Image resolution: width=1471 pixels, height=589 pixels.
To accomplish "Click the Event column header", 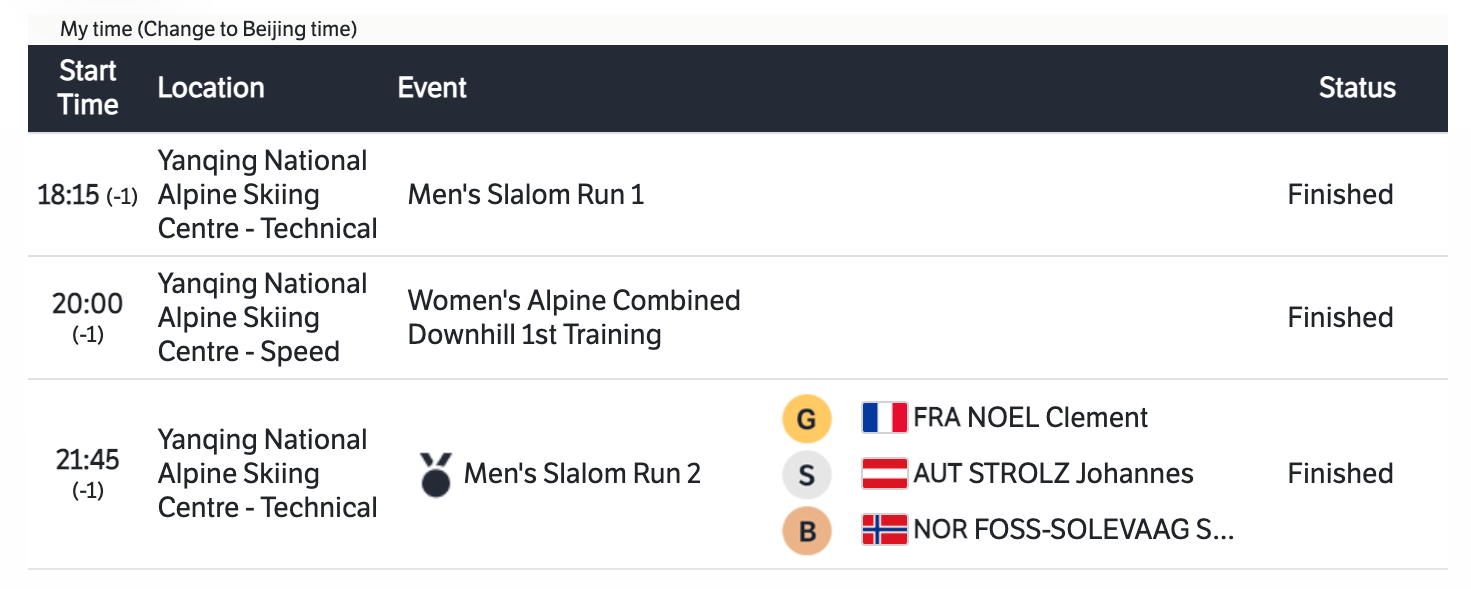I will [x=432, y=88].
